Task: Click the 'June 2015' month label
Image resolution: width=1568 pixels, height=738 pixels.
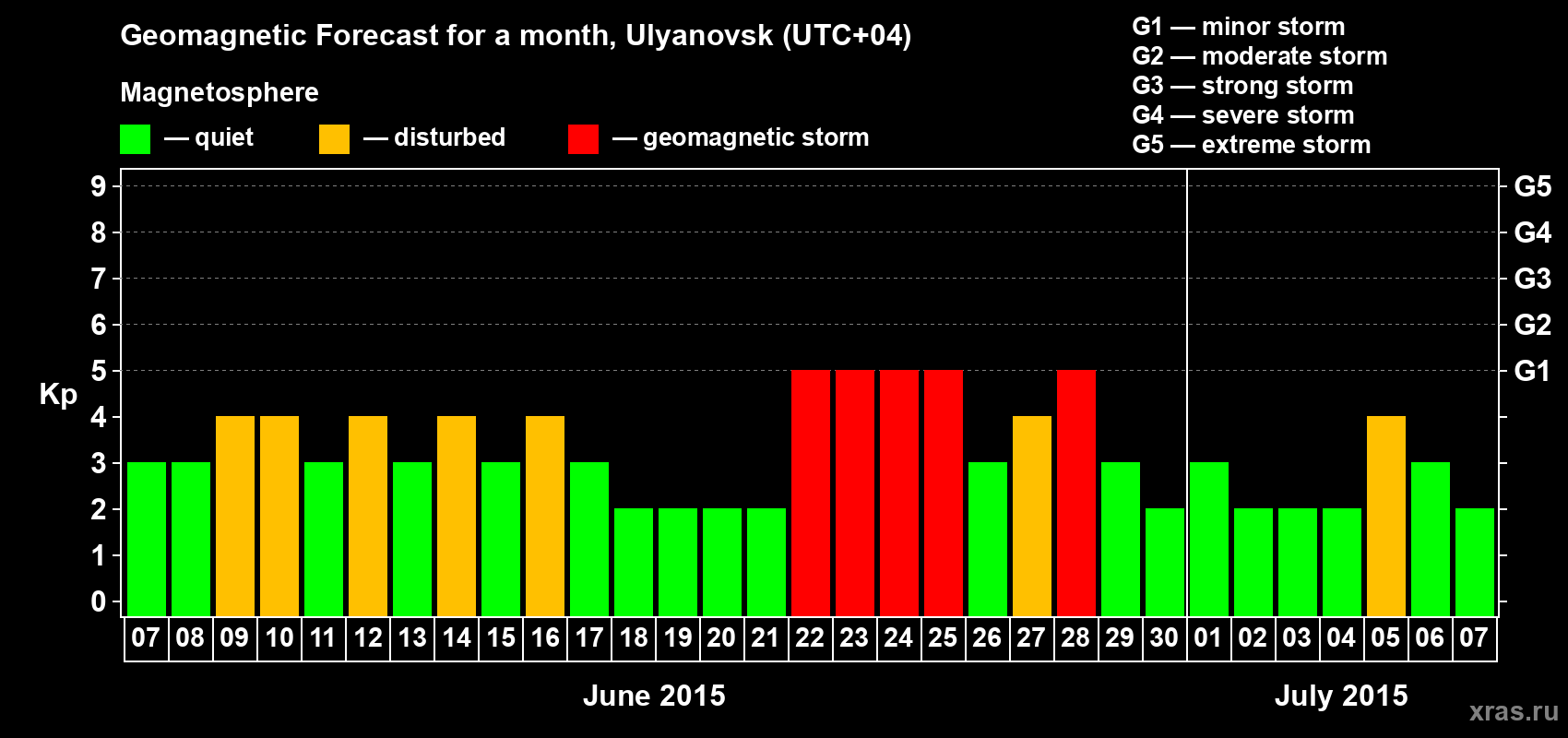Action: tap(654, 696)
